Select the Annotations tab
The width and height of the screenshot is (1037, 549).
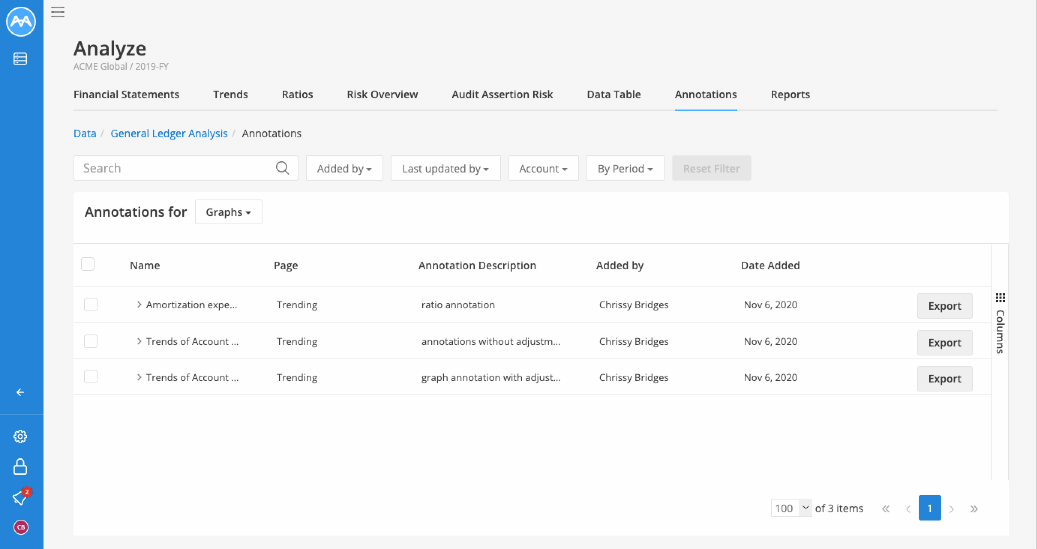coord(706,95)
